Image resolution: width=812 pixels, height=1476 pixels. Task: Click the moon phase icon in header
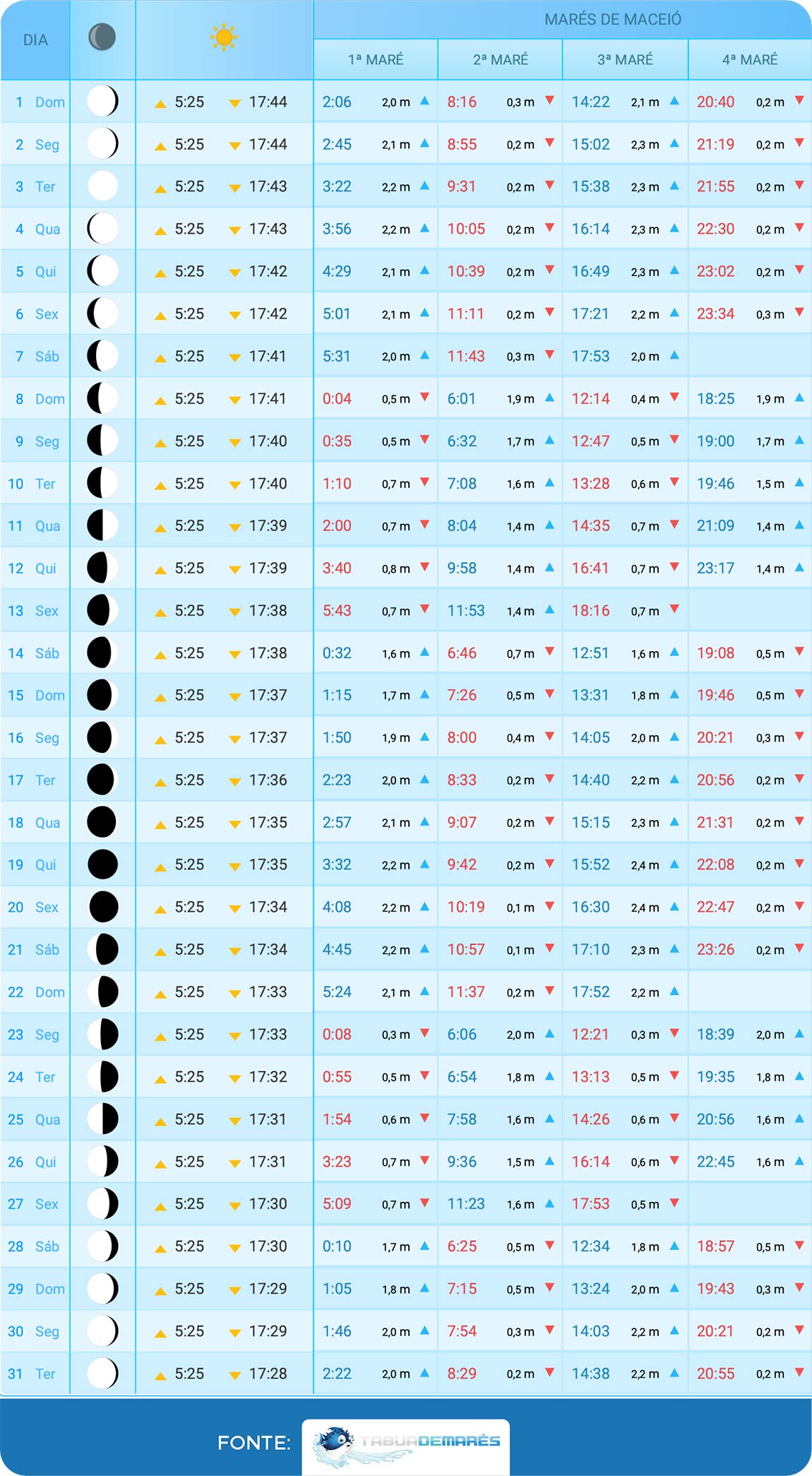click(102, 37)
